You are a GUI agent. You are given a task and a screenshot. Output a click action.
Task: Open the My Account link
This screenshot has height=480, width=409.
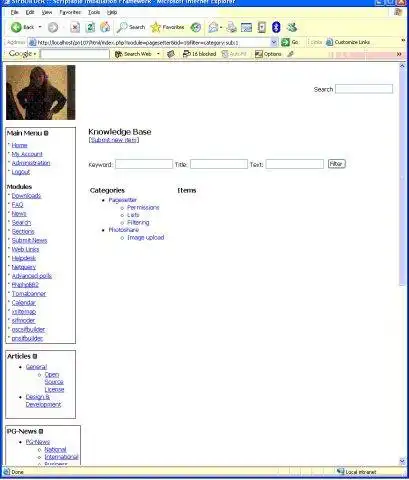[27, 154]
